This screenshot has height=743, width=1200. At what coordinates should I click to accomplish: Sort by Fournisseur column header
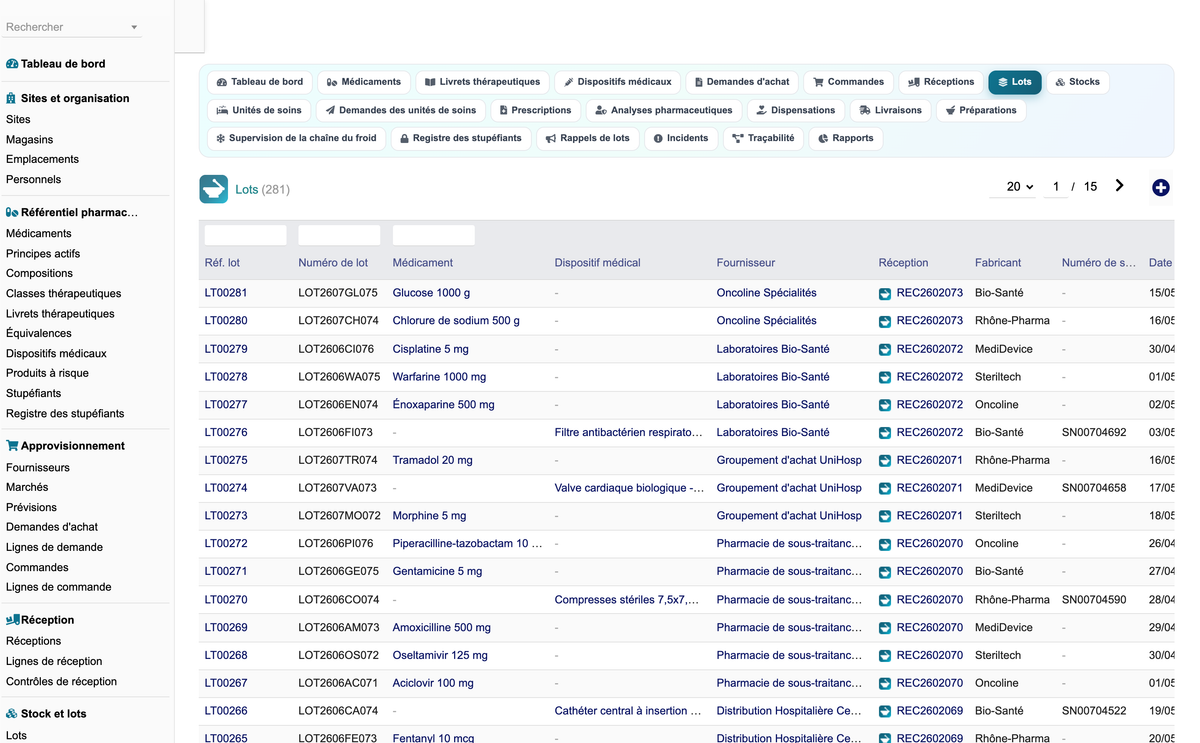pos(746,263)
